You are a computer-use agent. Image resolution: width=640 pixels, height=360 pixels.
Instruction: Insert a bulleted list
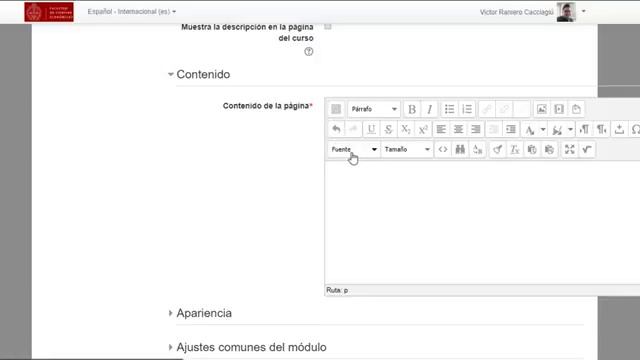[x=449, y=109]
